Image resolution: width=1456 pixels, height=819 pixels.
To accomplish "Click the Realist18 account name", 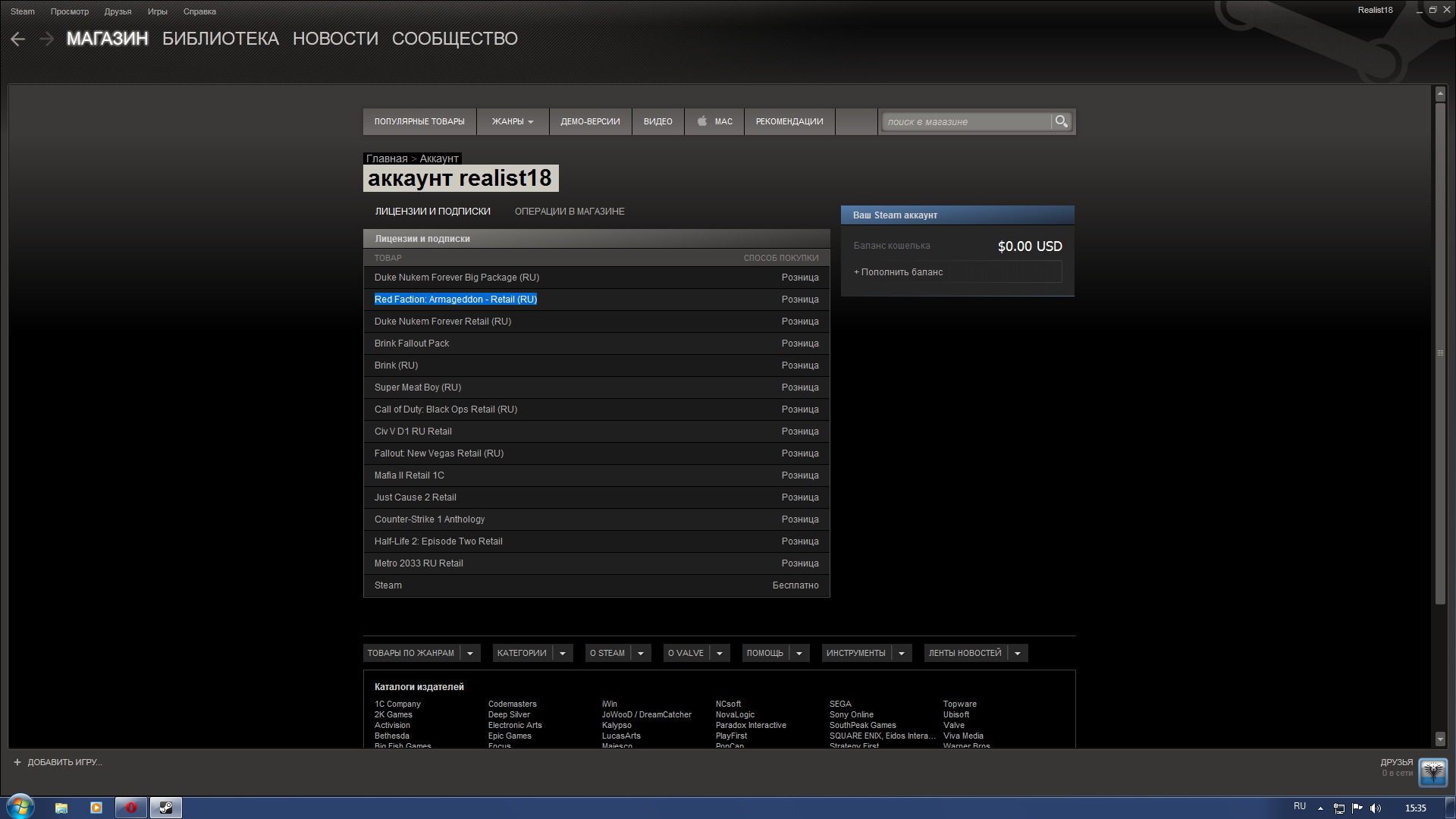I will (1375, 10).
